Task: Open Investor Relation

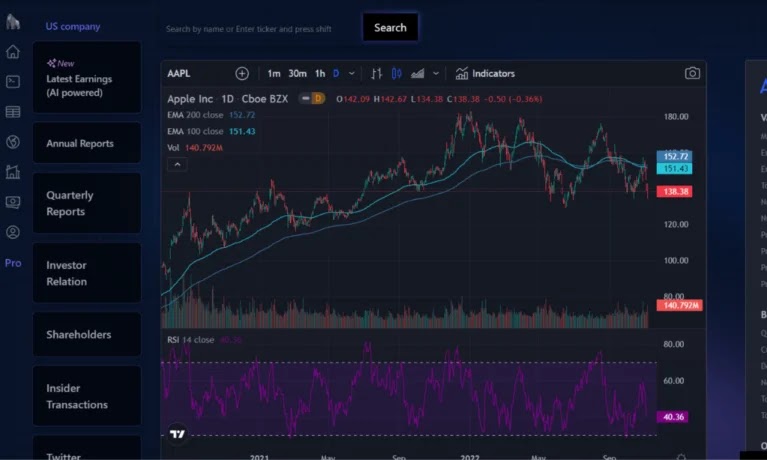Action: coord(87,273)
